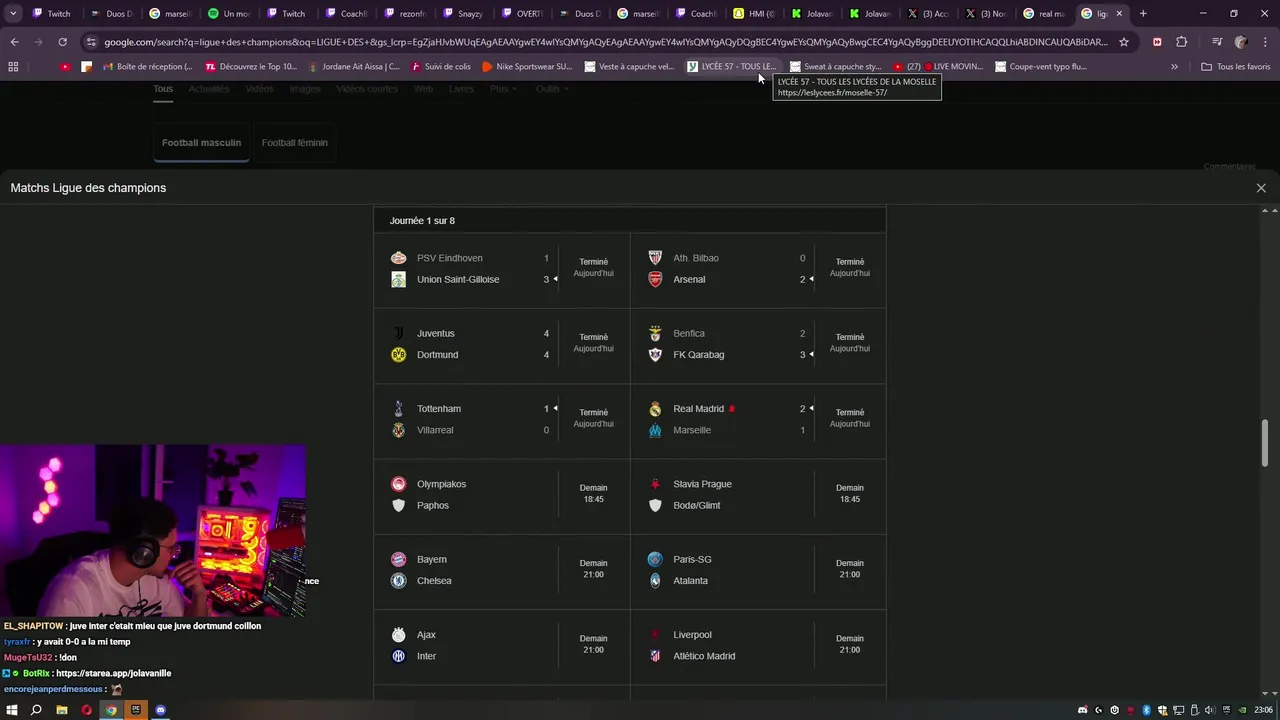The height and width of the screenshot is (720, 1280).
Task: Switch to the rezonfr browser tab
Action: (x=404, y=14)
